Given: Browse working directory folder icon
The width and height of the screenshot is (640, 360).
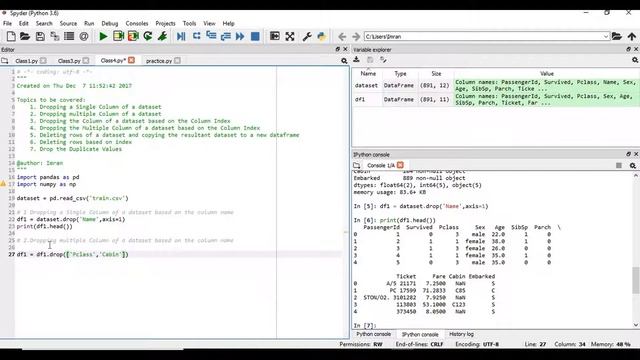Looking at the screenshot, I should pos(617,36).
